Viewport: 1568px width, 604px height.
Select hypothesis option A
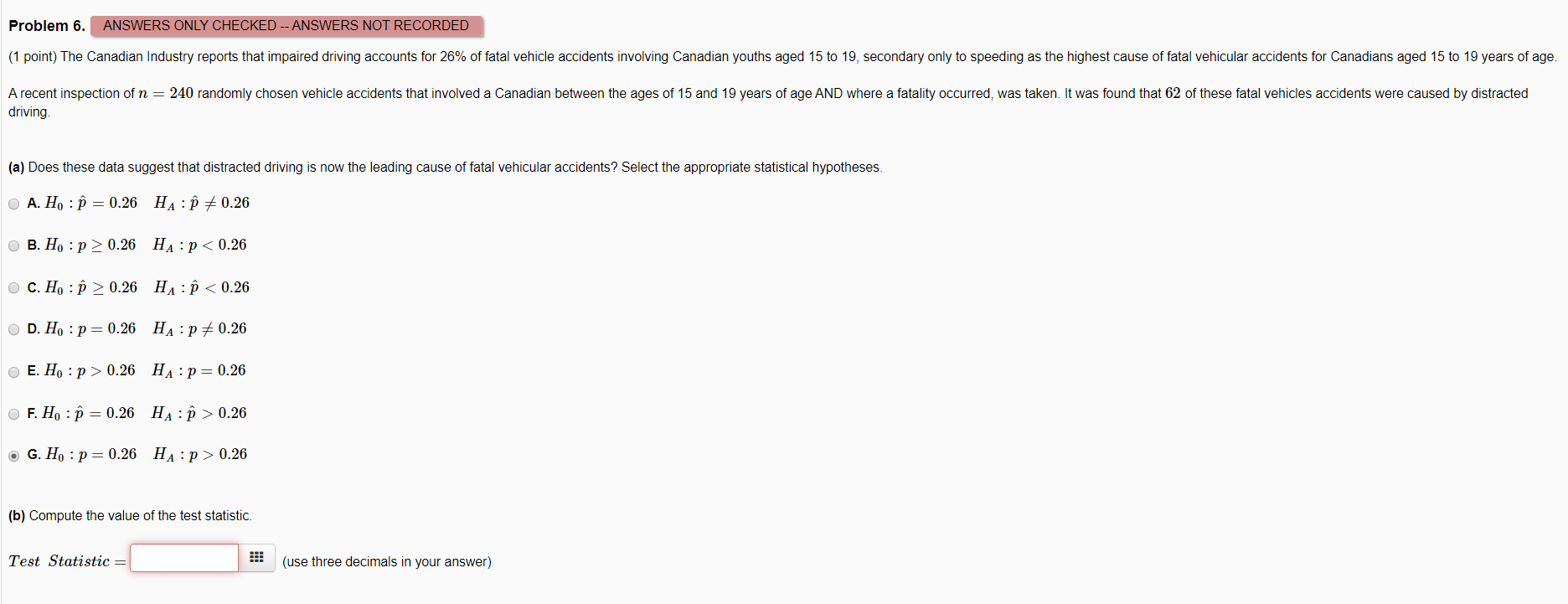(x=13, y=204)
